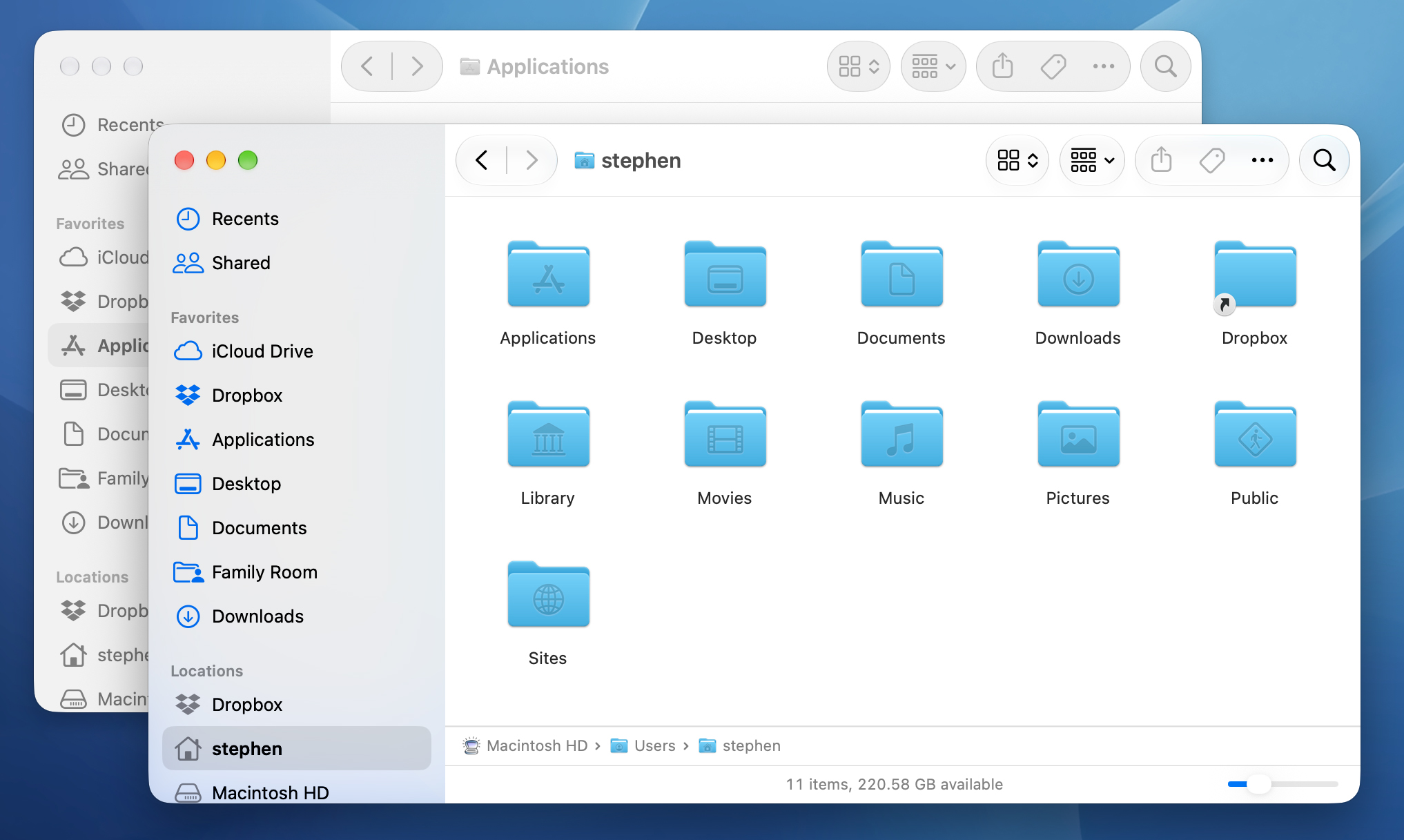This screenshot has height=840, width=1404.
Task: Open the search in the stephen window
Action: pos(1324,160)
